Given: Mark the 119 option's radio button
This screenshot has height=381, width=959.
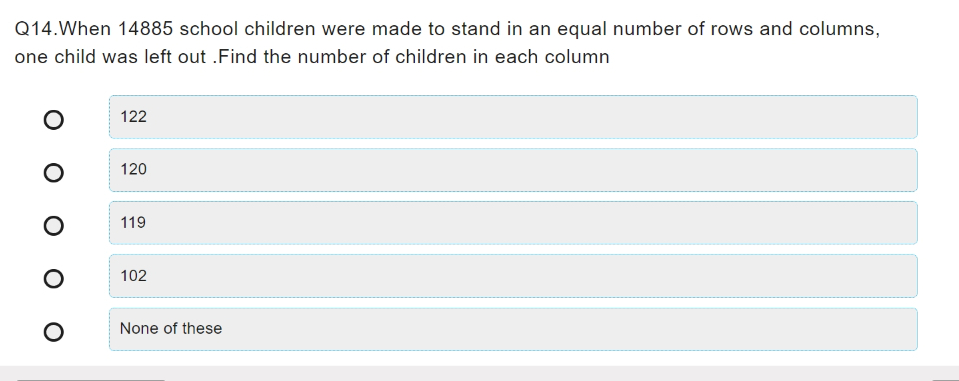Looking at the screenshot, I should 53,226.
